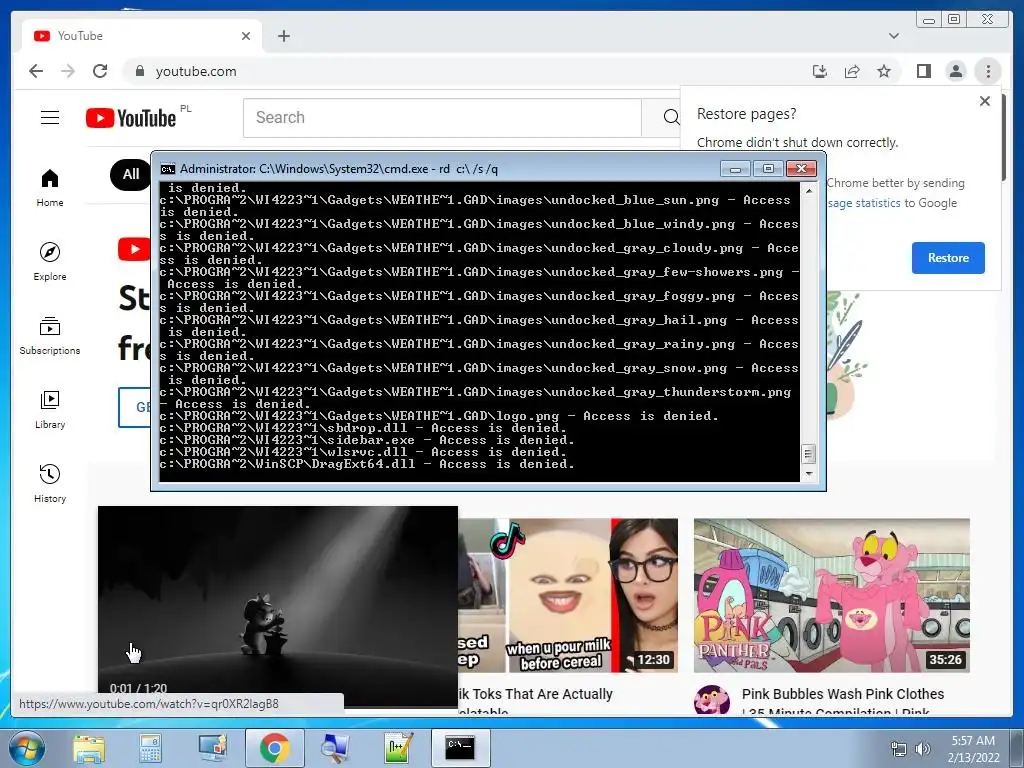Click Pink Bubbles Wash Pink Clothes title
1024x768 pixels.
tap(842, 694)
